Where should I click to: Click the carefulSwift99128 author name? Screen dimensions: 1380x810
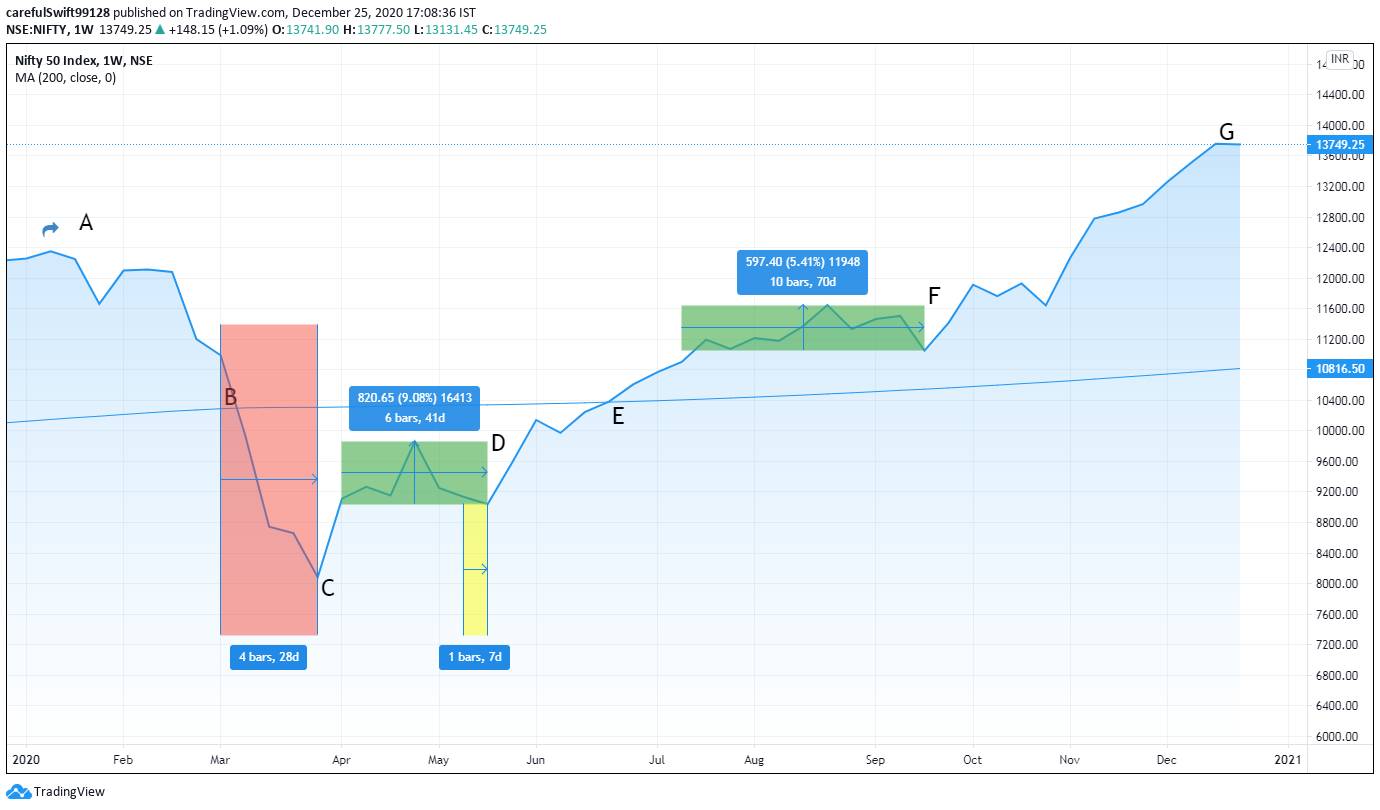coord(58,12)
